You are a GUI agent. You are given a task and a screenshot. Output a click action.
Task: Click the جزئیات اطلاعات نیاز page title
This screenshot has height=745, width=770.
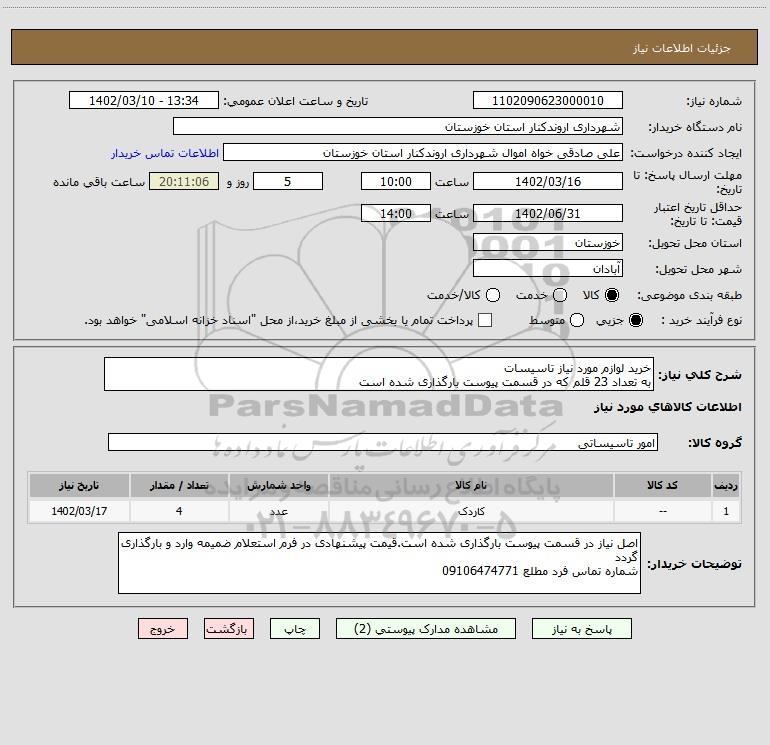(x=681, y=48)
